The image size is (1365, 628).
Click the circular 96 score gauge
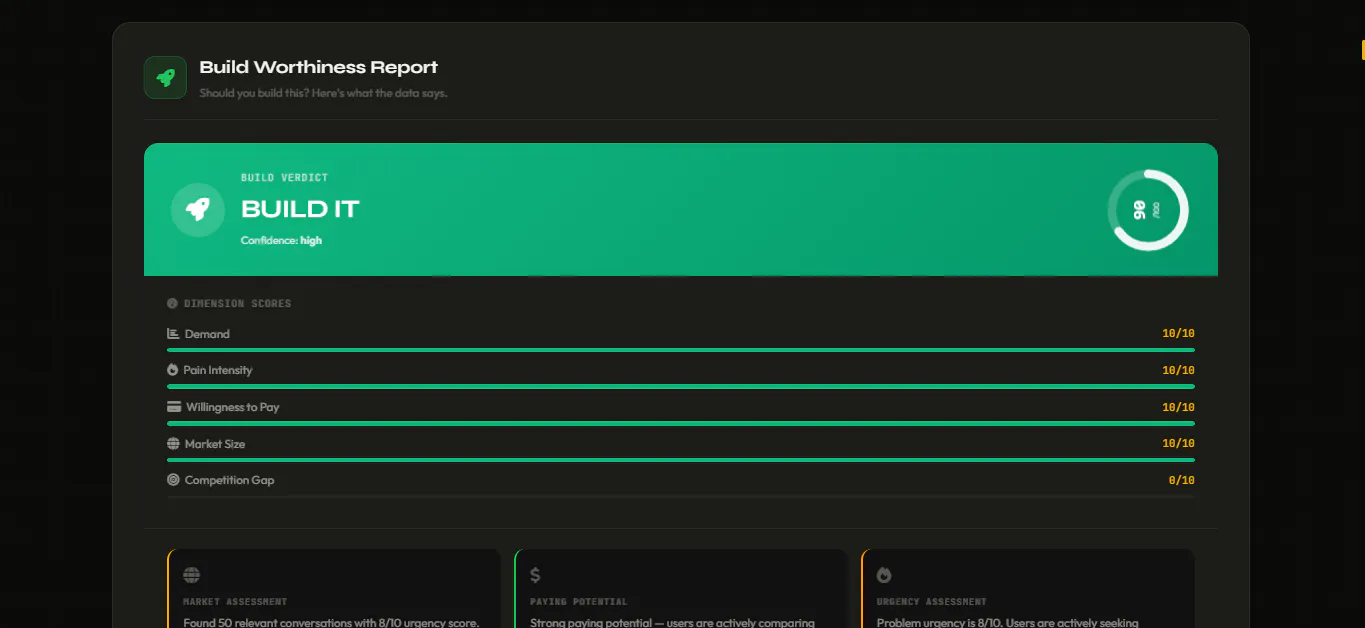tap(1148, 210)
